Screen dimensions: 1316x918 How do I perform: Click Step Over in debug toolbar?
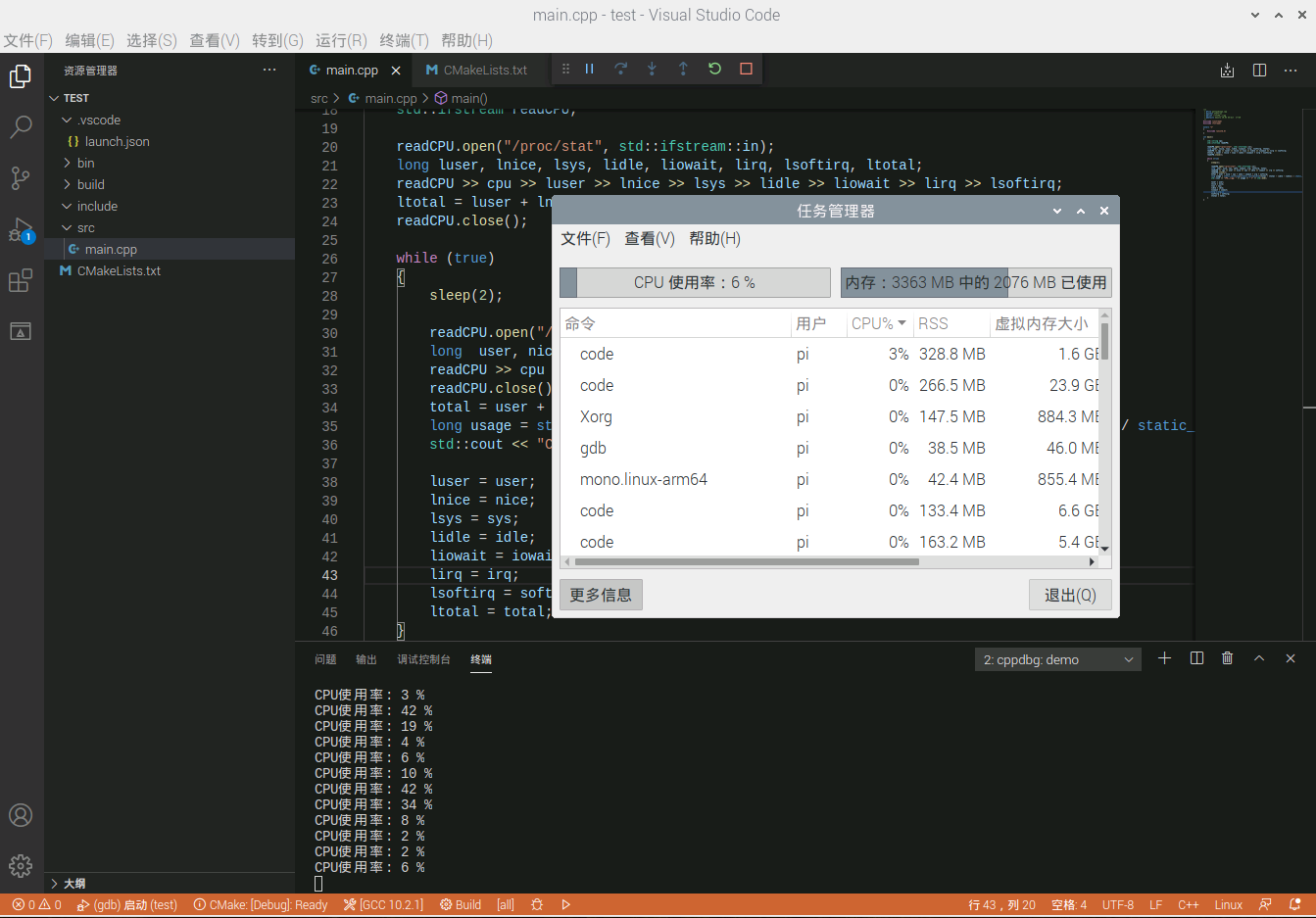click(x=620, y=69)
